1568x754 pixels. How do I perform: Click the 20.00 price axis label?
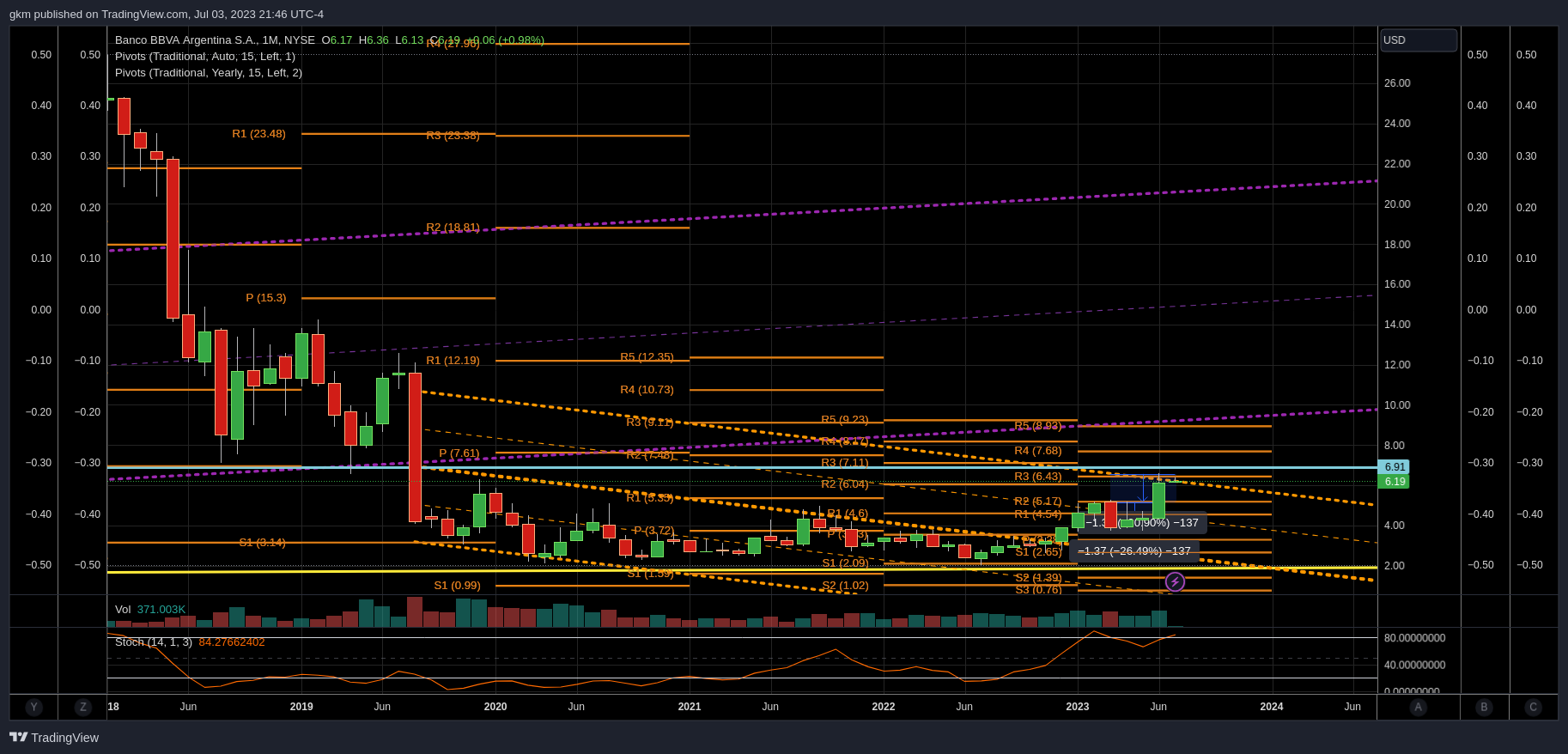coord(1397,204)
